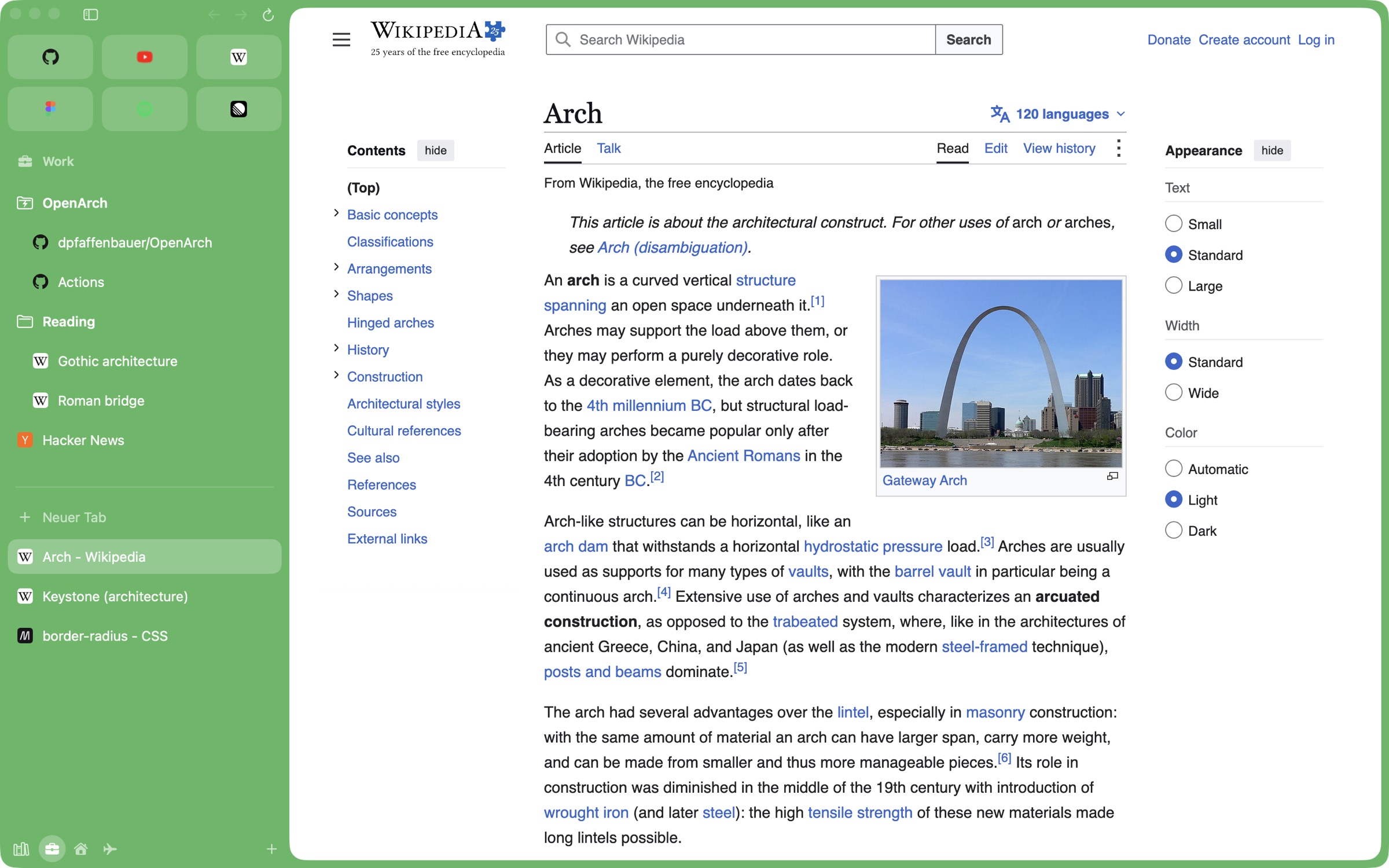
Task: Open View history tab
Action: coord(1059,148)
